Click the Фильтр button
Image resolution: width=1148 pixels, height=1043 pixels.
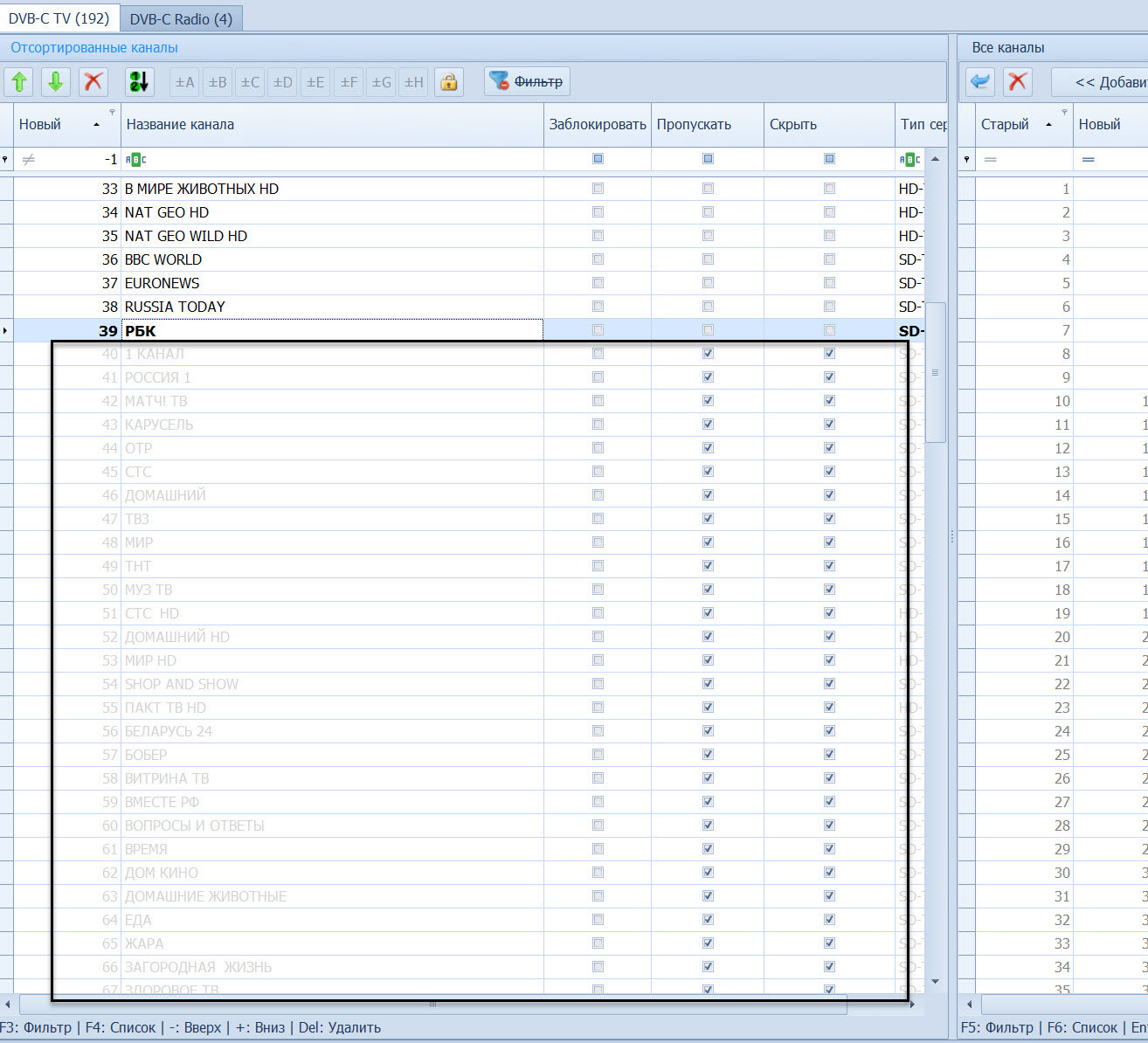[x=527, y=82]
